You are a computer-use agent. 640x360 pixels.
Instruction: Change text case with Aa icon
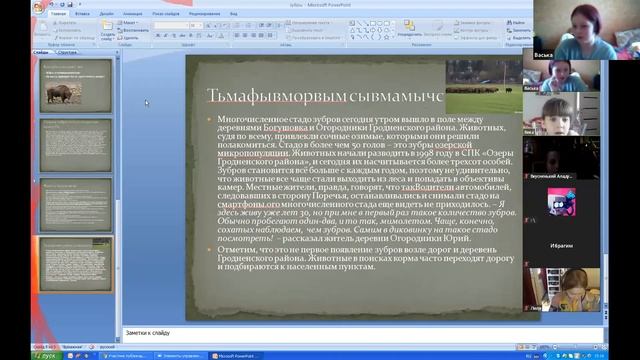coord(209,36)
